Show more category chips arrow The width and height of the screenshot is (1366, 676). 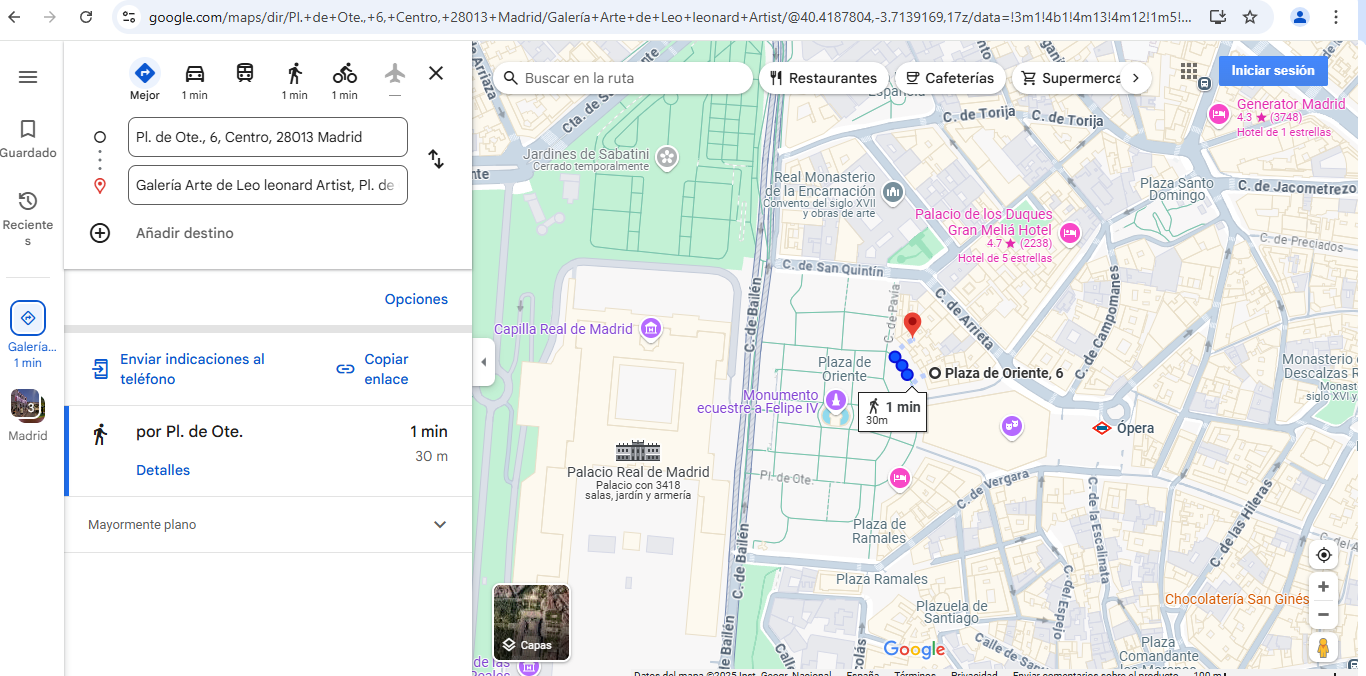click(x=1135, y=78)
